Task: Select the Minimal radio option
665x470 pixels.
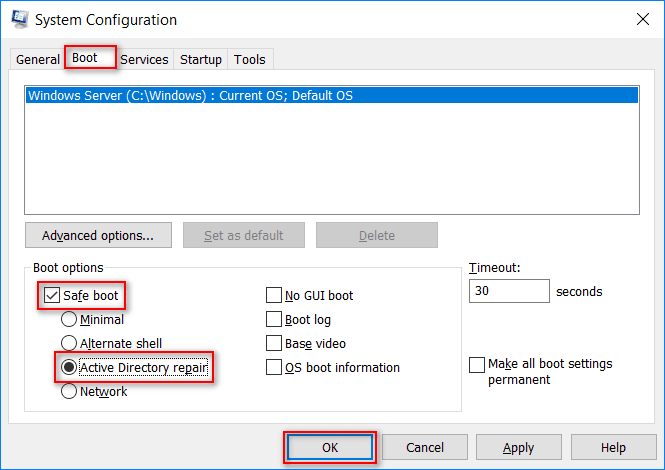Action: (69, 320)
